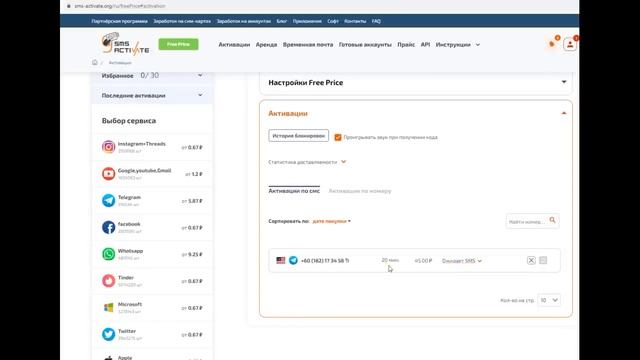This screenshot has width=640, height=360.
Task: Click the История блокировок button
Action: point(298,136)
